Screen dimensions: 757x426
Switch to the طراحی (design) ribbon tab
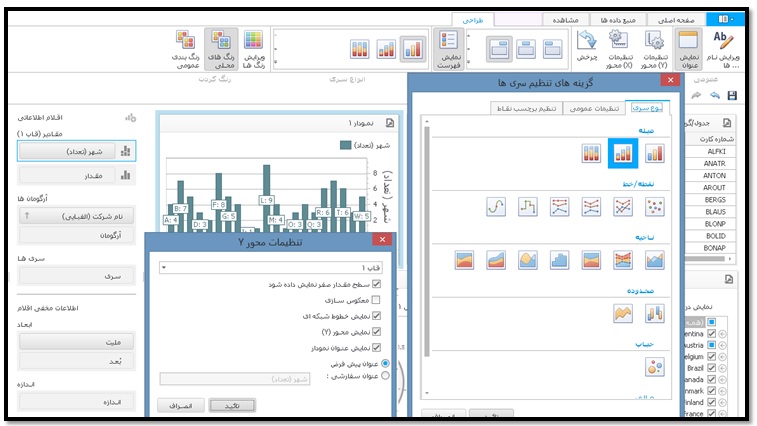click(x=473, y=20)
